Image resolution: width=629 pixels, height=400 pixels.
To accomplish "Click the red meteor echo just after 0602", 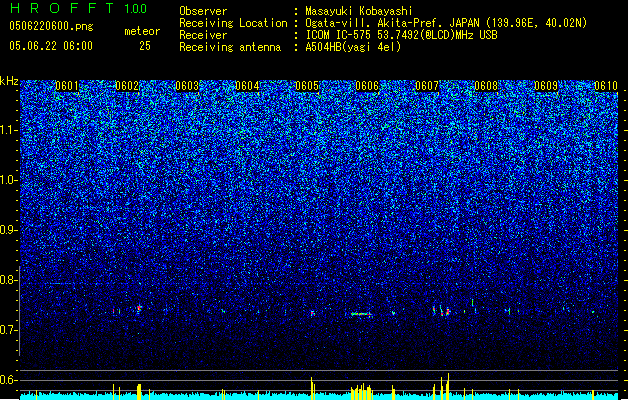I will click(139, 308).
